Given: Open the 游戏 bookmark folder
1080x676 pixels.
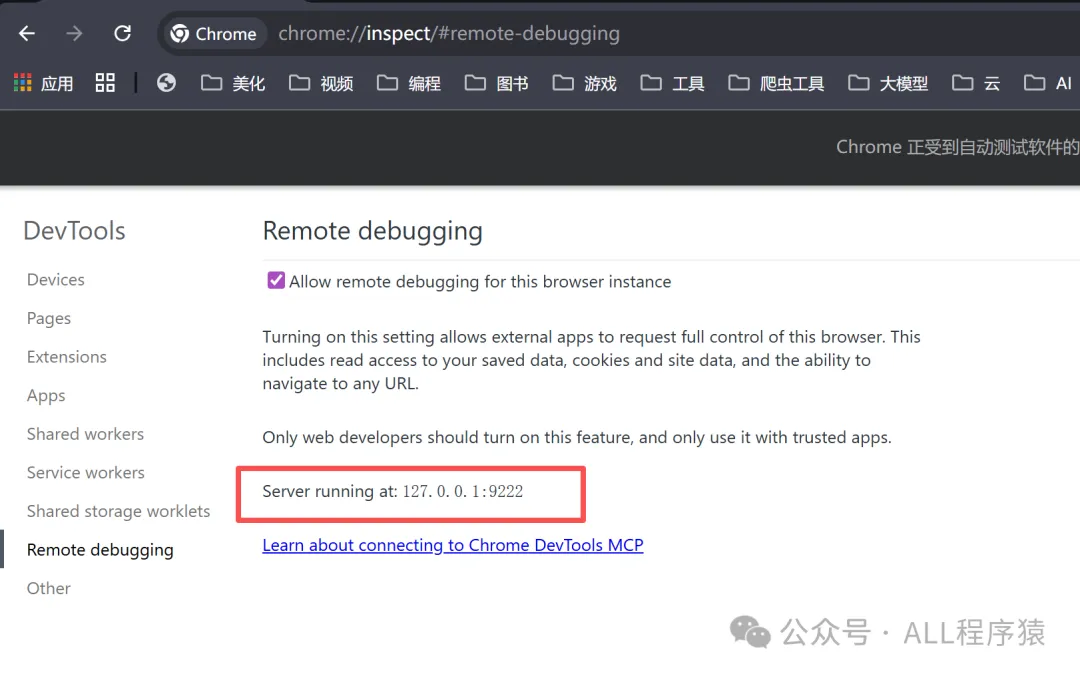Looking at the screenshot, I should tap(585, 83).
